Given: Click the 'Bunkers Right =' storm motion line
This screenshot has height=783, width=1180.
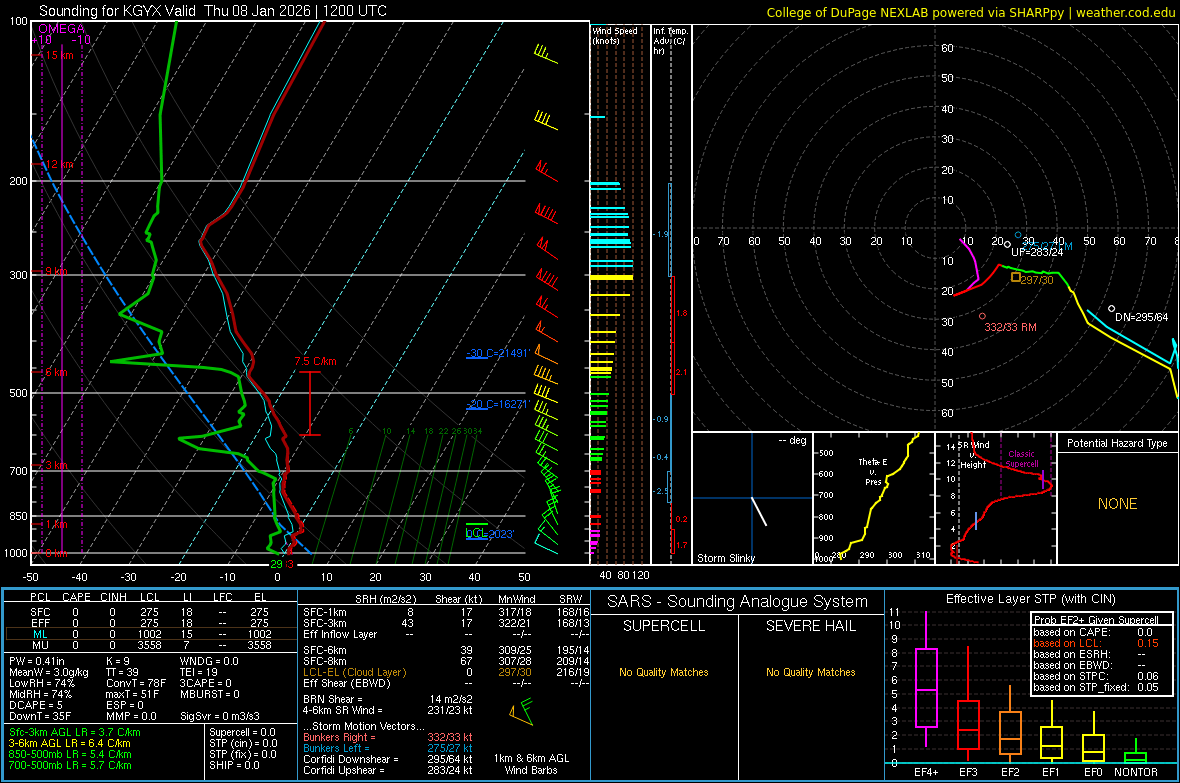Looking at the screenshot, I should tap(388, 737).
